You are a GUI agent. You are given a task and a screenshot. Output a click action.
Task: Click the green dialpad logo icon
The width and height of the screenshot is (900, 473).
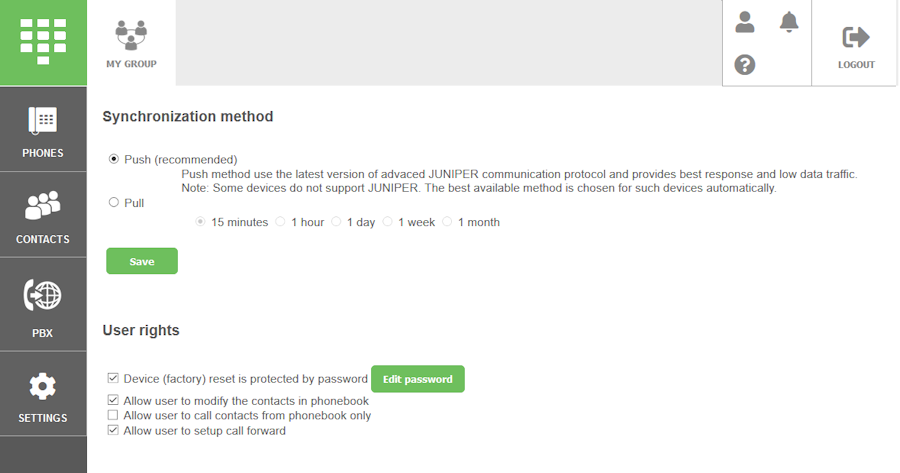43,42
